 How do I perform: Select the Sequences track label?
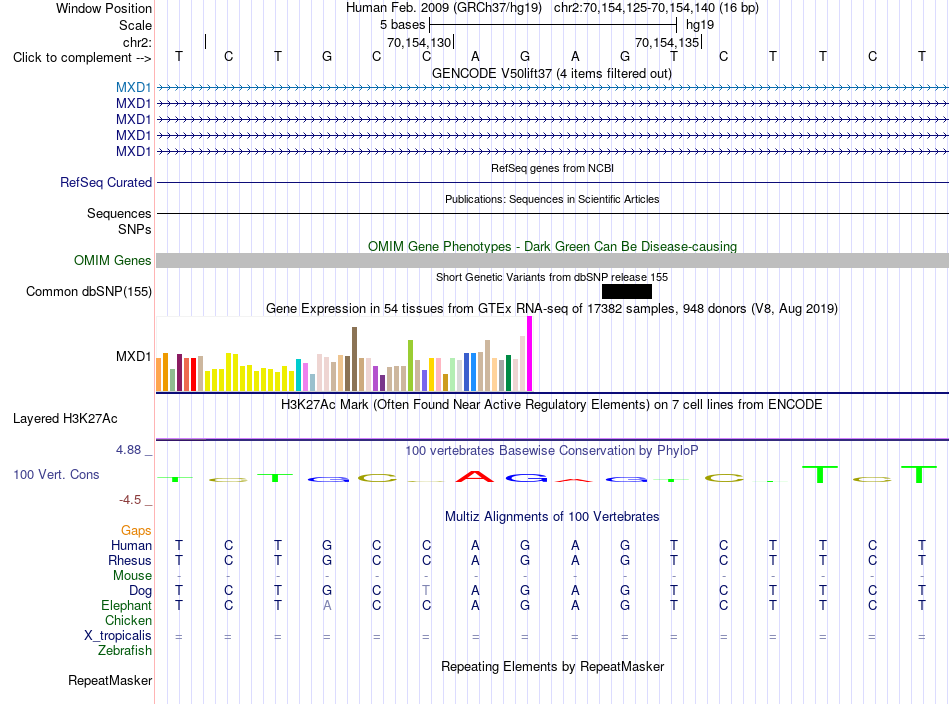click(119, 213)
